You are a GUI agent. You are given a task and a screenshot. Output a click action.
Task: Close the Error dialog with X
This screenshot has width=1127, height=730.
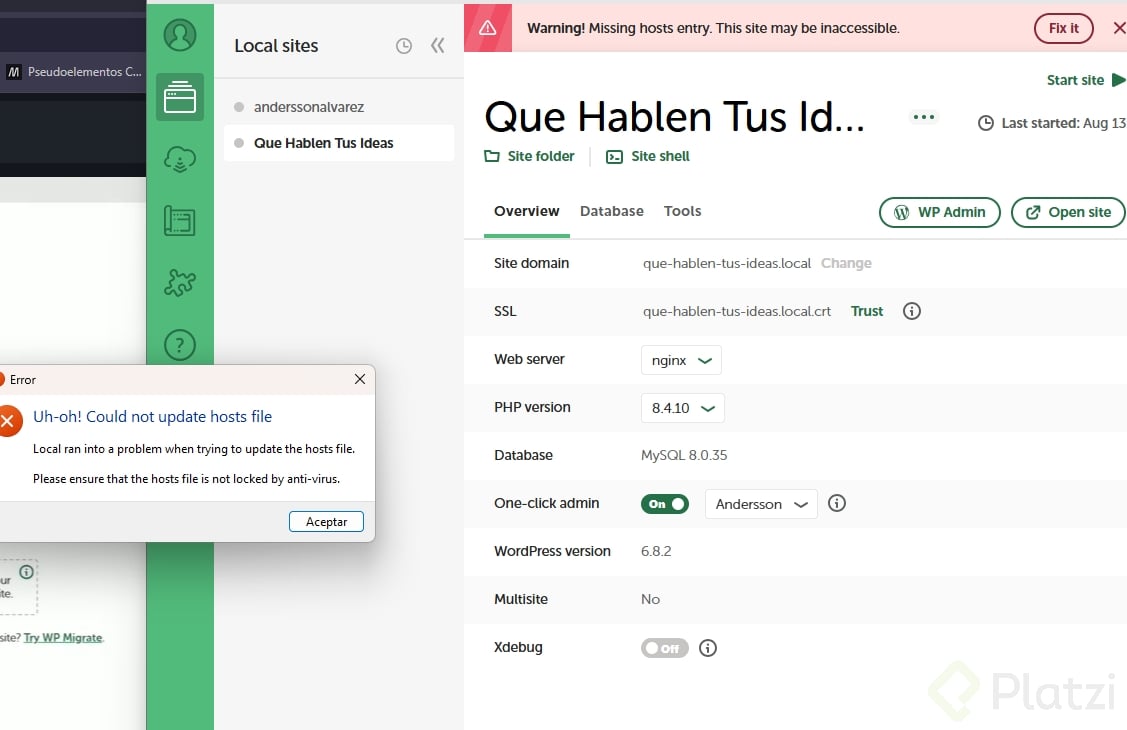pyautogui.click(x=360, y=379)
